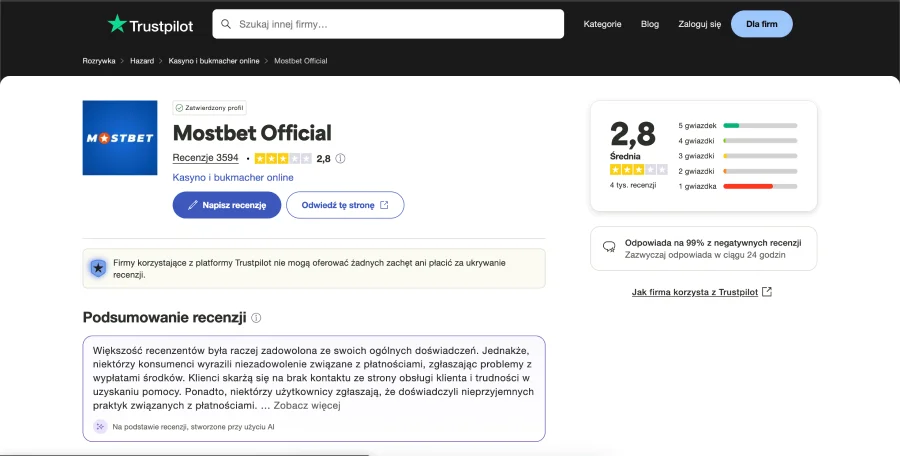Click the 'Podsumowanie recenzji' heading
Screen dimensions: 900x456
click(164, 318)
